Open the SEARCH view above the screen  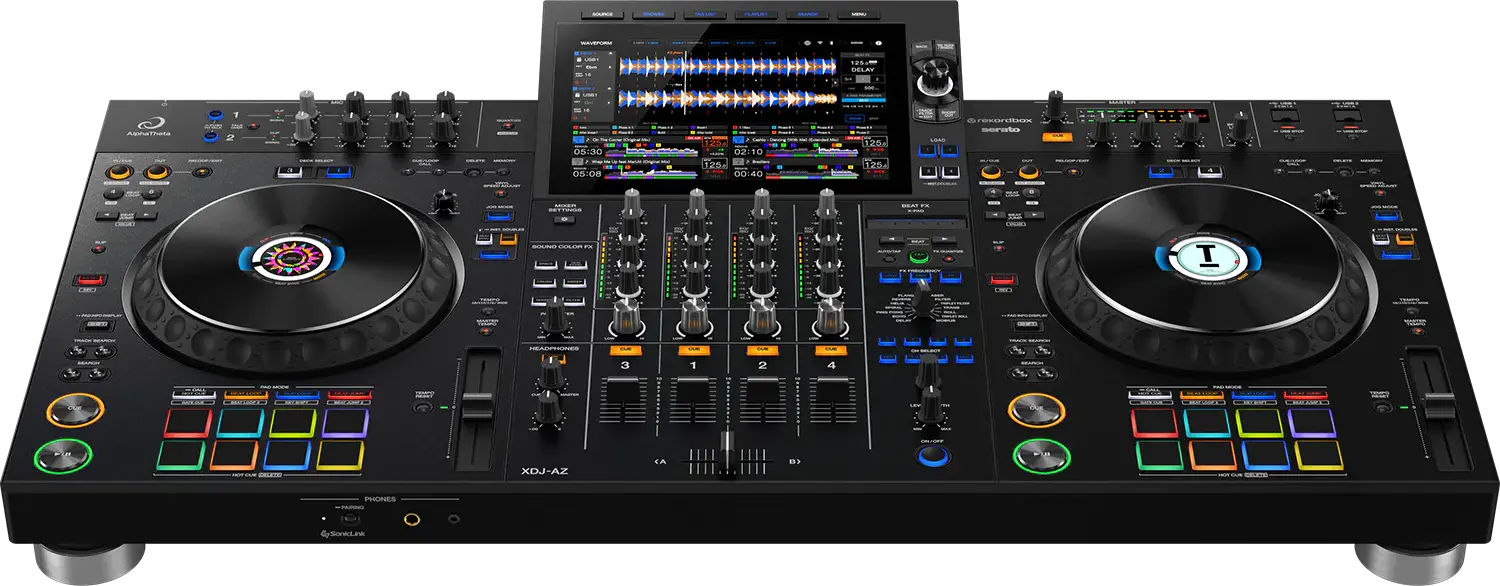[x=806, y=15]
